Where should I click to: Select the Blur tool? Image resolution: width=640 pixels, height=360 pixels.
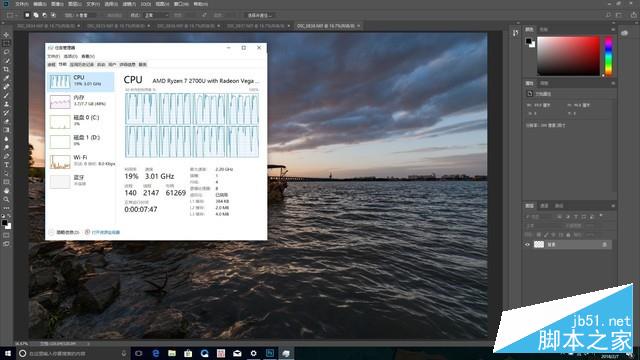pyautogui.click(x=6, y=139)
